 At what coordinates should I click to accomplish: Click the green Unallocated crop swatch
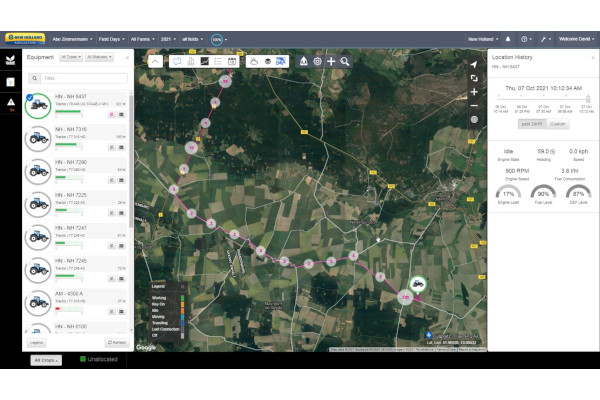click(x=83, y=359)
